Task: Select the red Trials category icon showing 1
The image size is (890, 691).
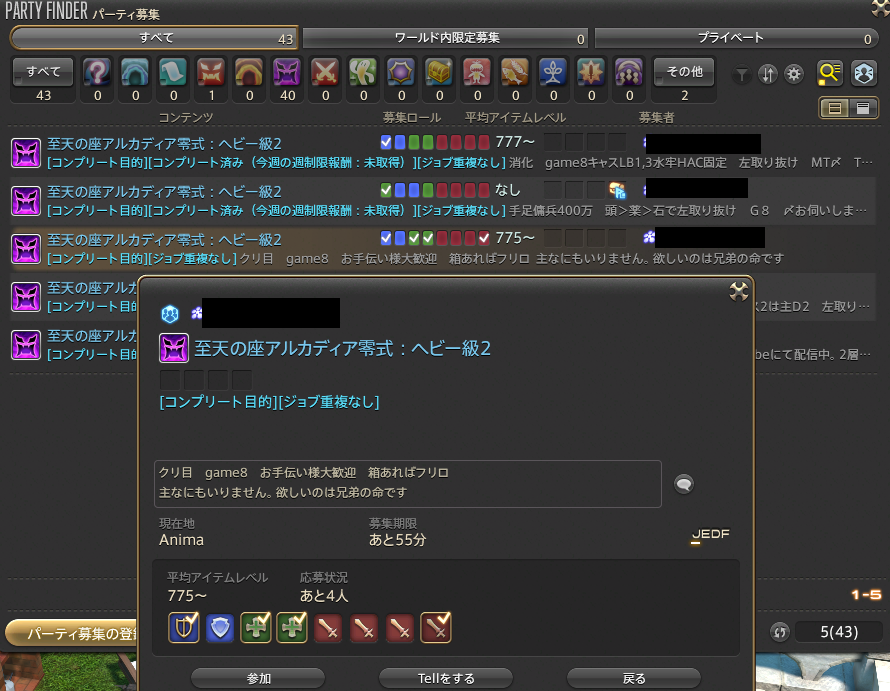Action: 211,72
